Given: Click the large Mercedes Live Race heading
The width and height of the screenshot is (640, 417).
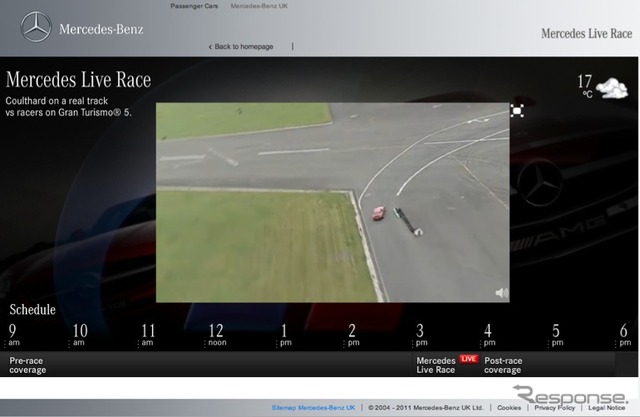Looking at the screenshot, I should click(78, 79).
